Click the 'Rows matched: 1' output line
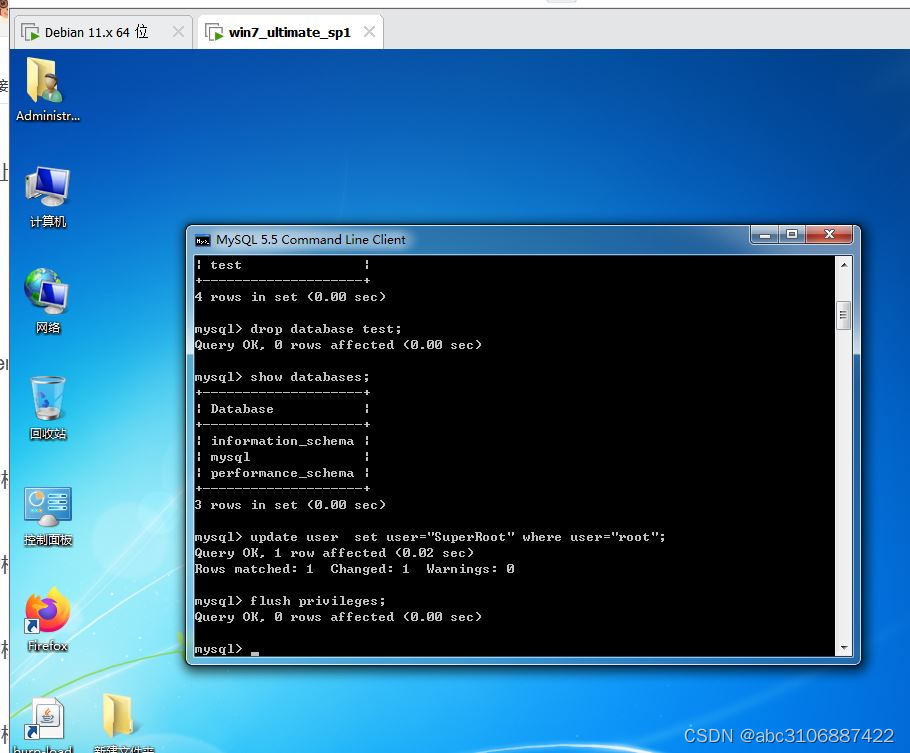Image resolution: width=910 pixels, height=753 pixels. pos(354,569)
